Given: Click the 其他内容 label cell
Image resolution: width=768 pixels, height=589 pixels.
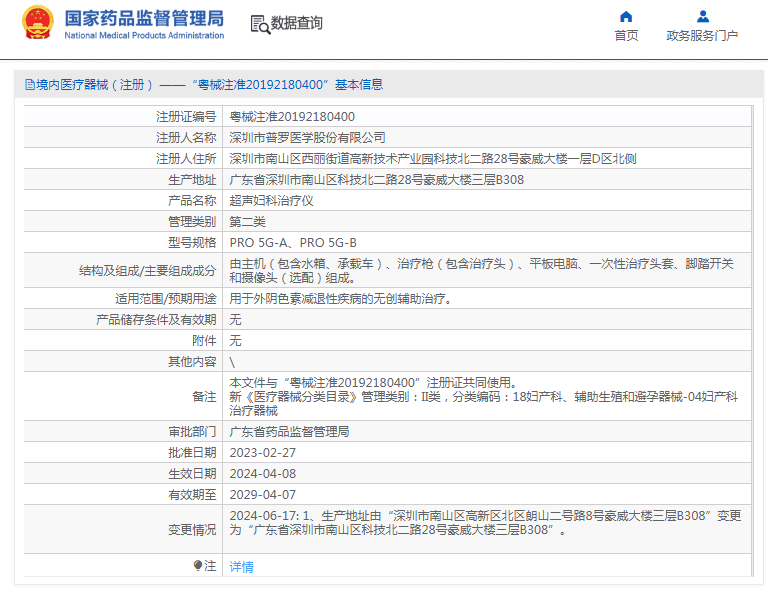Looking at the screenshot, I should click(123, 362).
